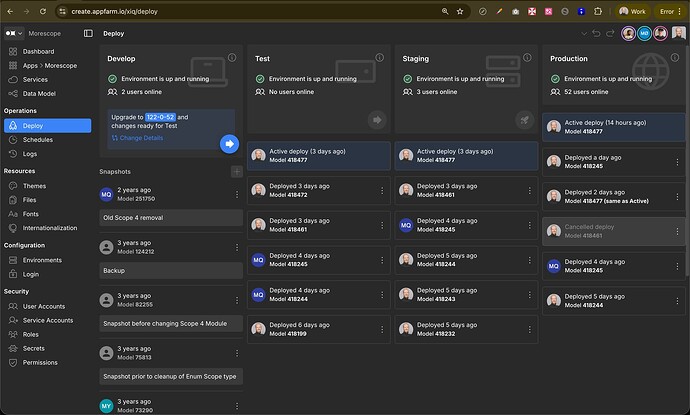Open options for Staging Model 418243 deploy

click(x=529, y=294)
